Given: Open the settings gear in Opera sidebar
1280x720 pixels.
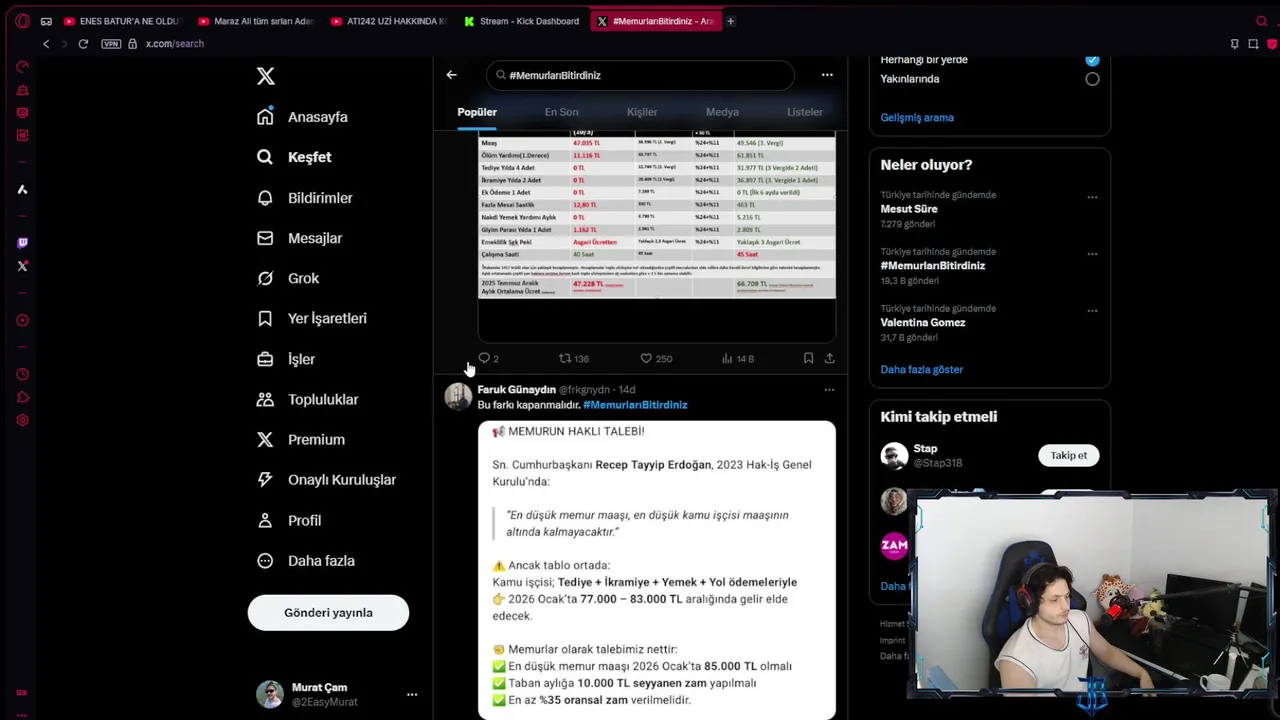Looking at the screenshot, I should click(22, 421).
